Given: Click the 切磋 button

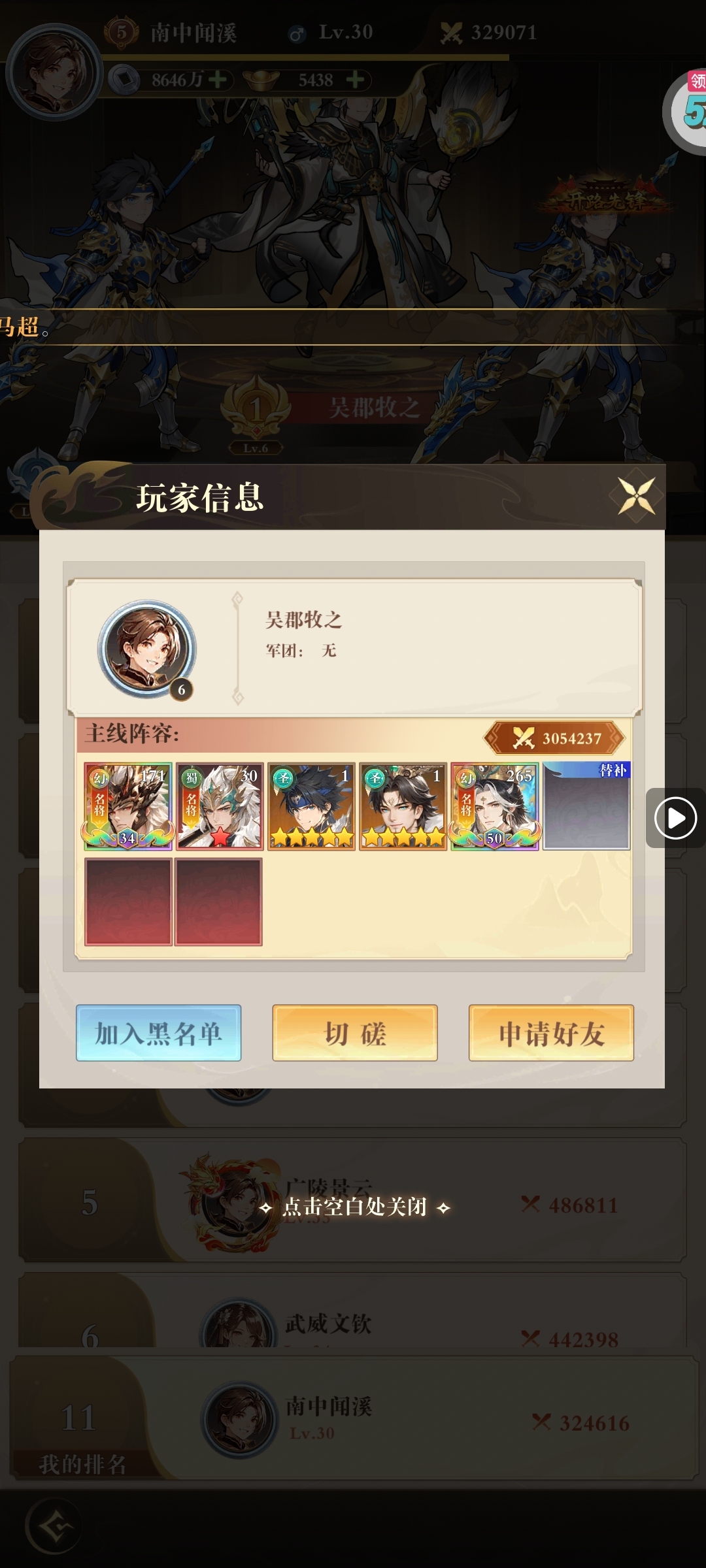Looking at the screenshot, I should (355, 1033).
